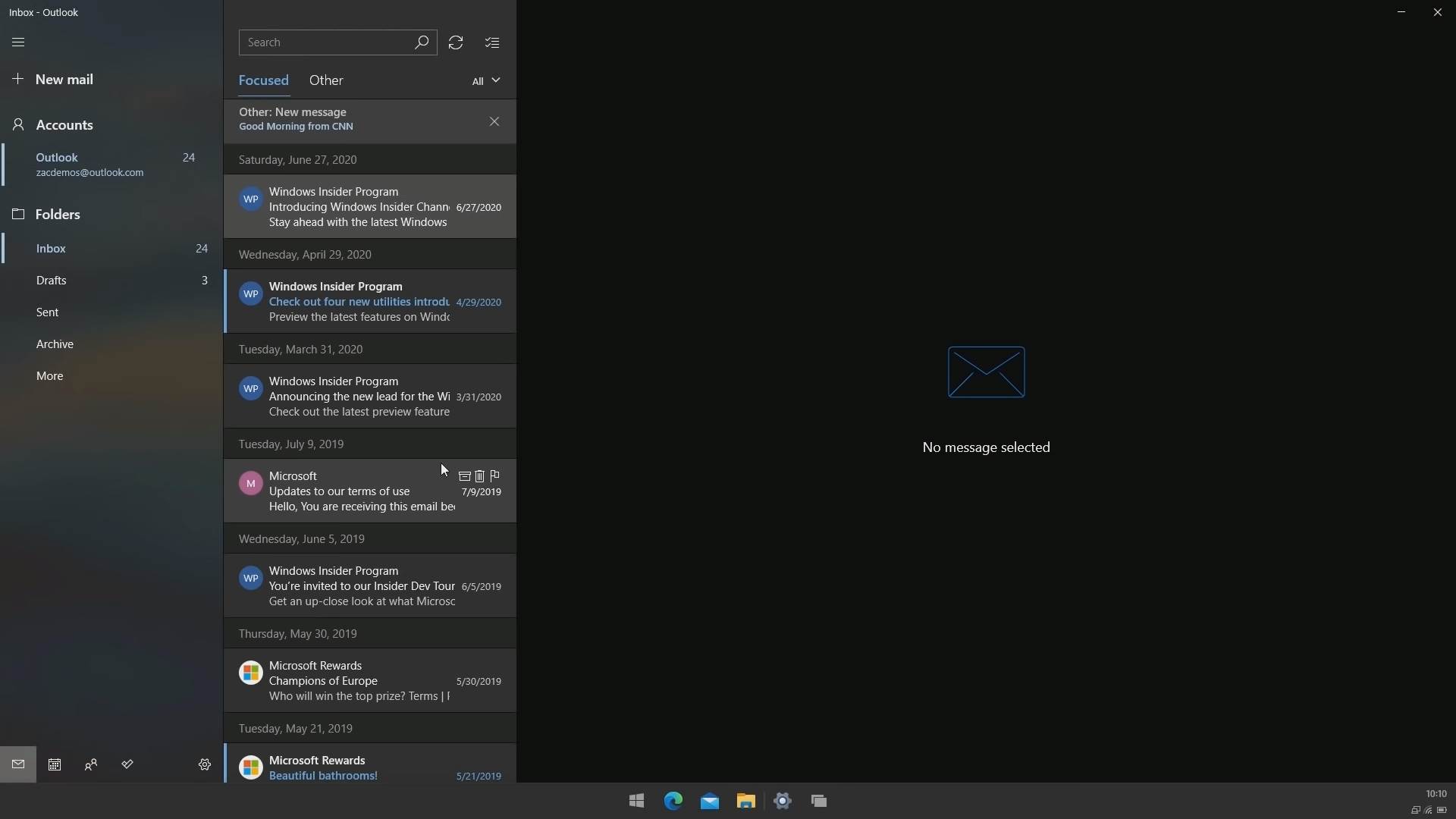This screenshot has height=819, width=1456.
Task: Select the Focused inbox tab
Action: tap(263, 80)
